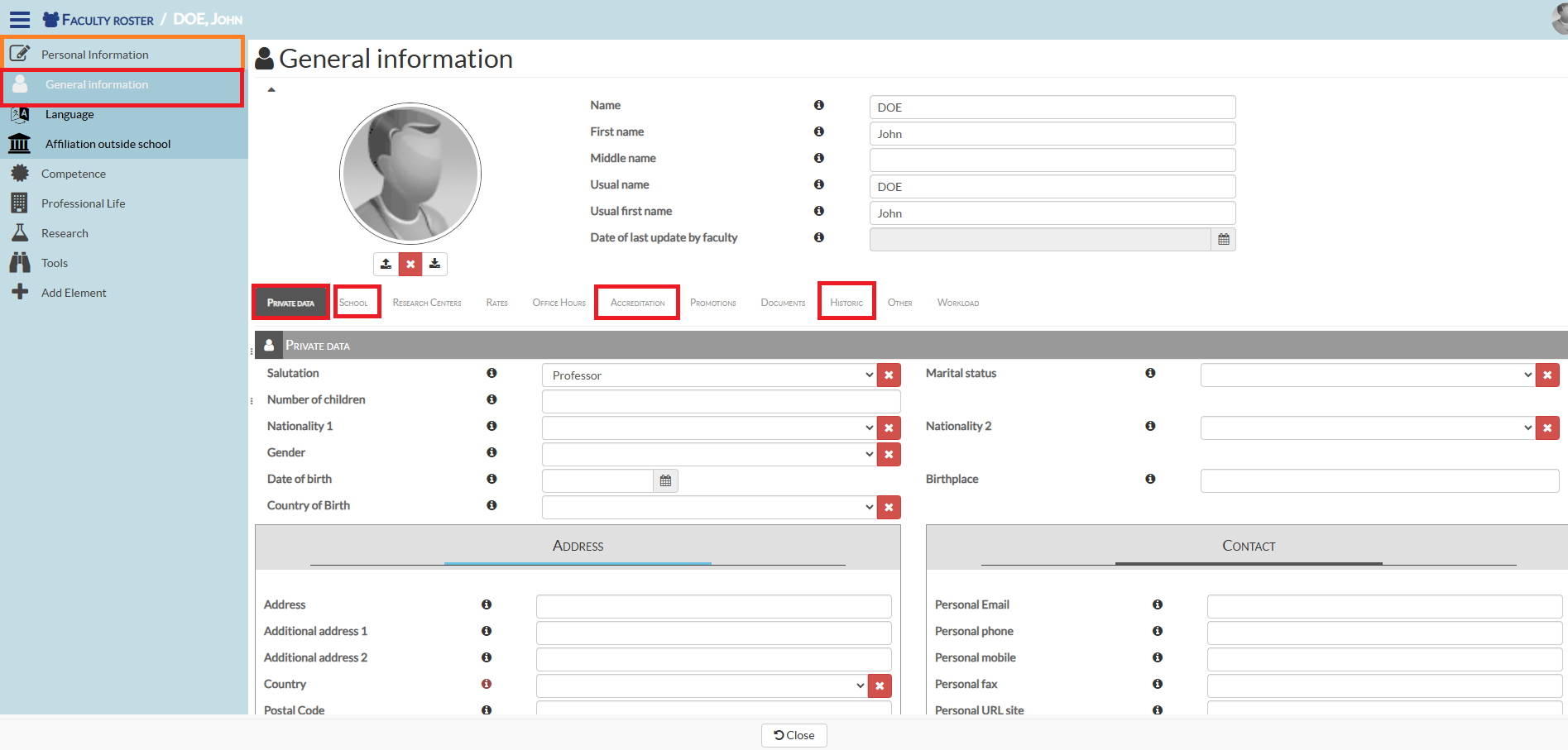The width and height of the screenshot is (1568, 750).
Task: Collapse the header section with arrow
Action: (x=271, y=89)
